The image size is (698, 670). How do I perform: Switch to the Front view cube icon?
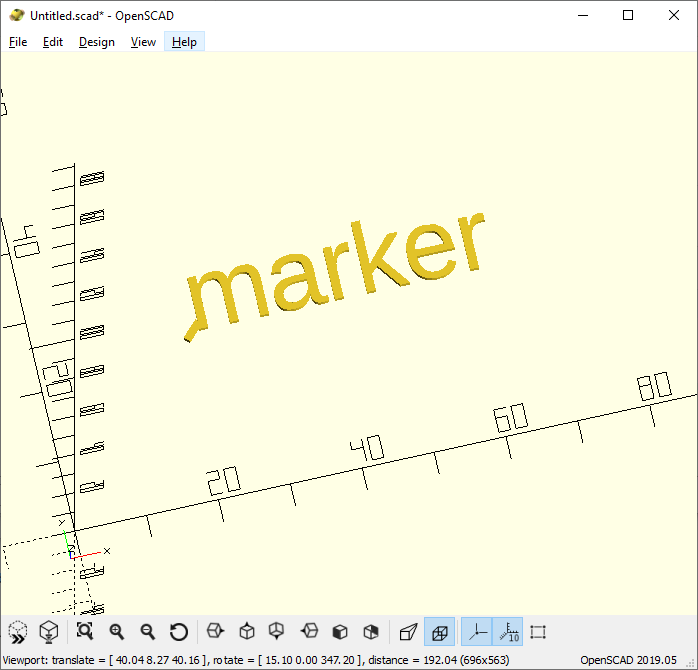(x=340, y=631)
